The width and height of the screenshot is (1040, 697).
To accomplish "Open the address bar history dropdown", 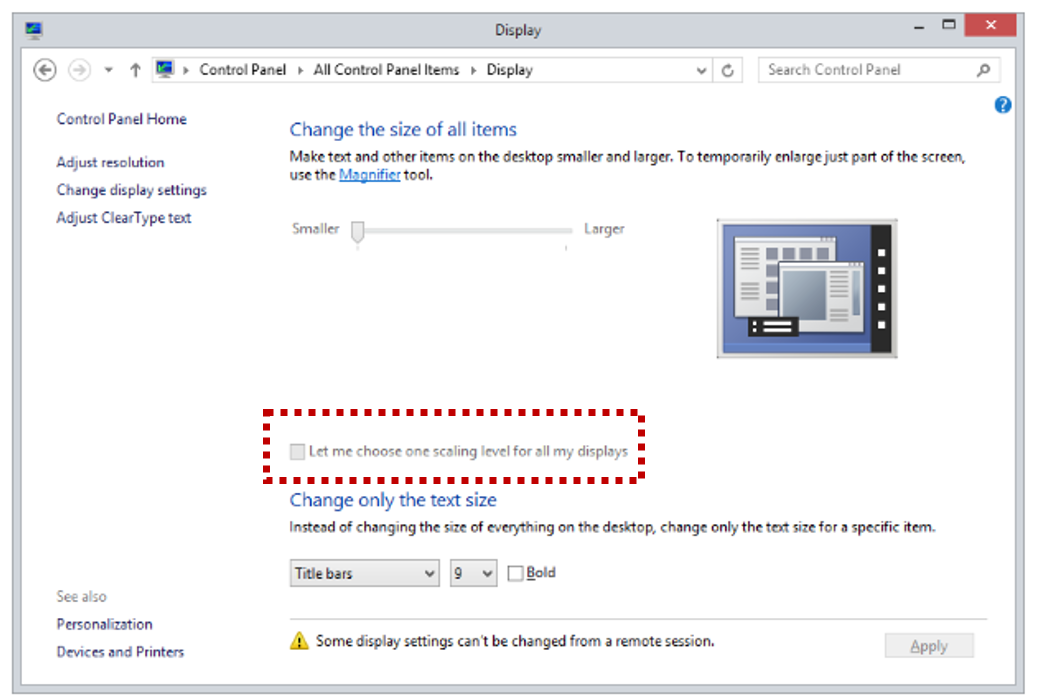I will tap(702, 70).
